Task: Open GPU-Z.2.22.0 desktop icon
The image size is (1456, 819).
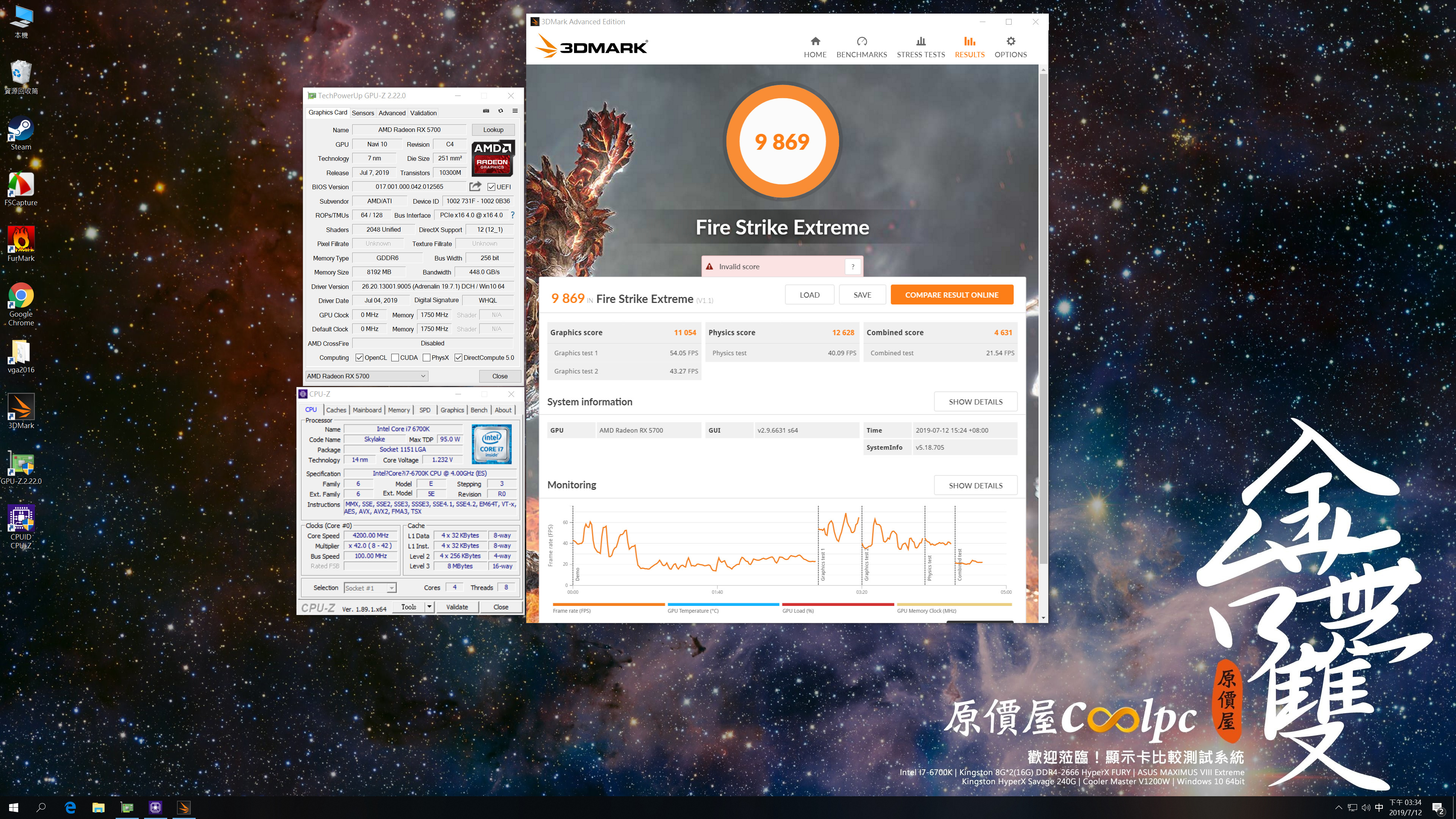Action: tap(21, 468)
